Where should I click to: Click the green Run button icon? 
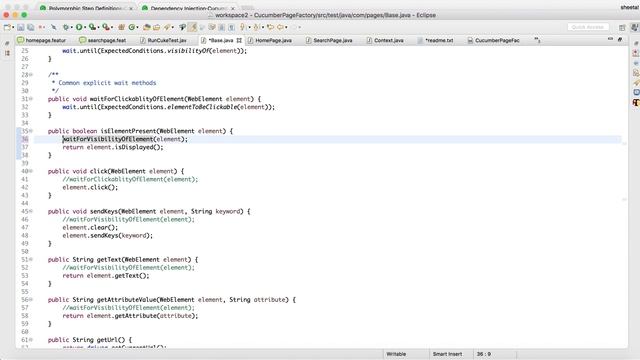pyautogui.click(x=79, y=27)
